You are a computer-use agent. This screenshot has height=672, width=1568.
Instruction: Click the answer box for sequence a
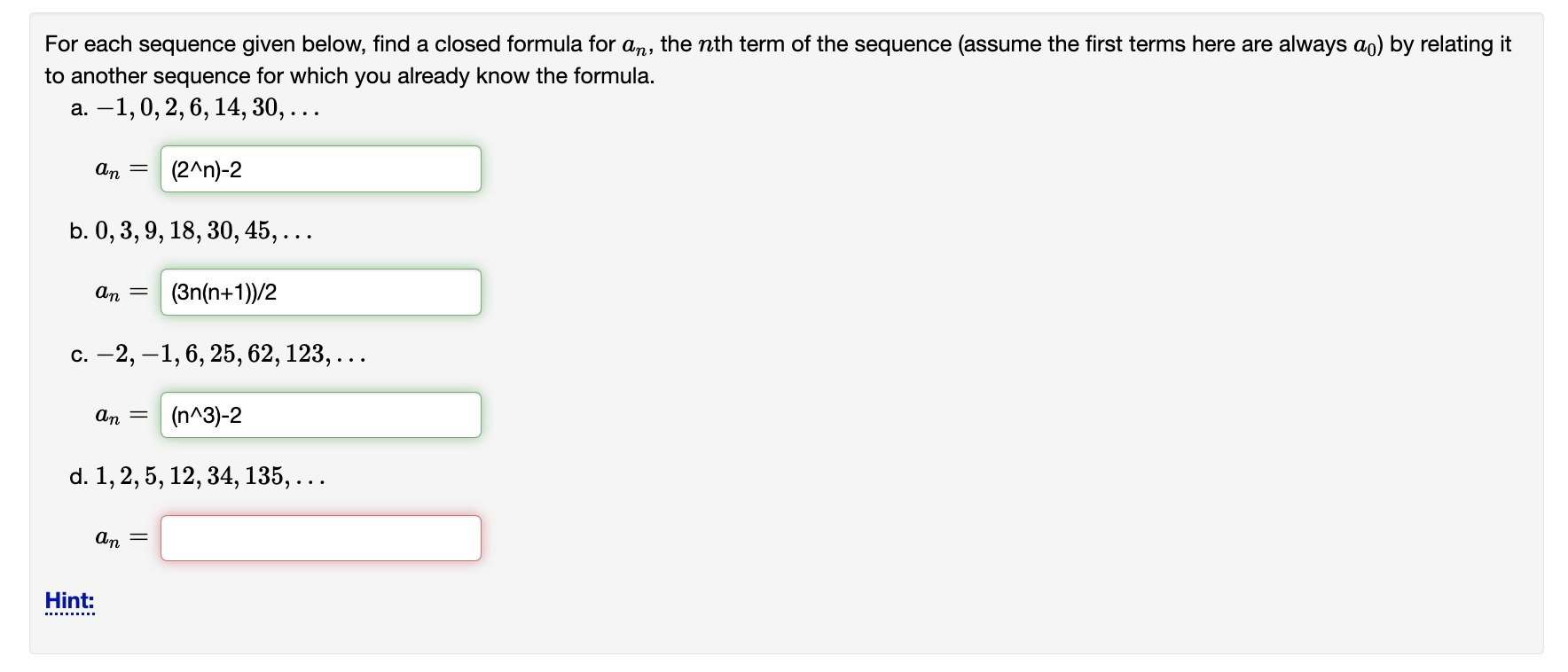320,168
